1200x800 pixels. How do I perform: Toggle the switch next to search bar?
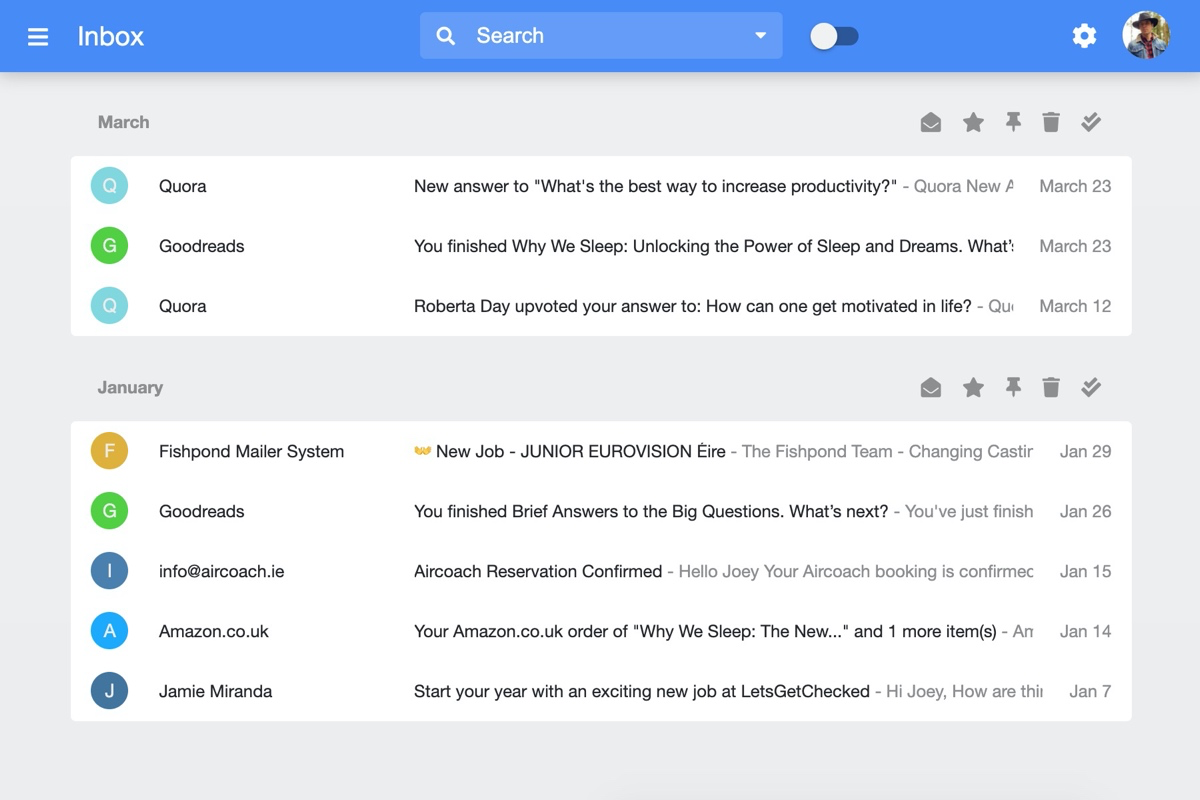pyautogui.click(x=834, y=37)
